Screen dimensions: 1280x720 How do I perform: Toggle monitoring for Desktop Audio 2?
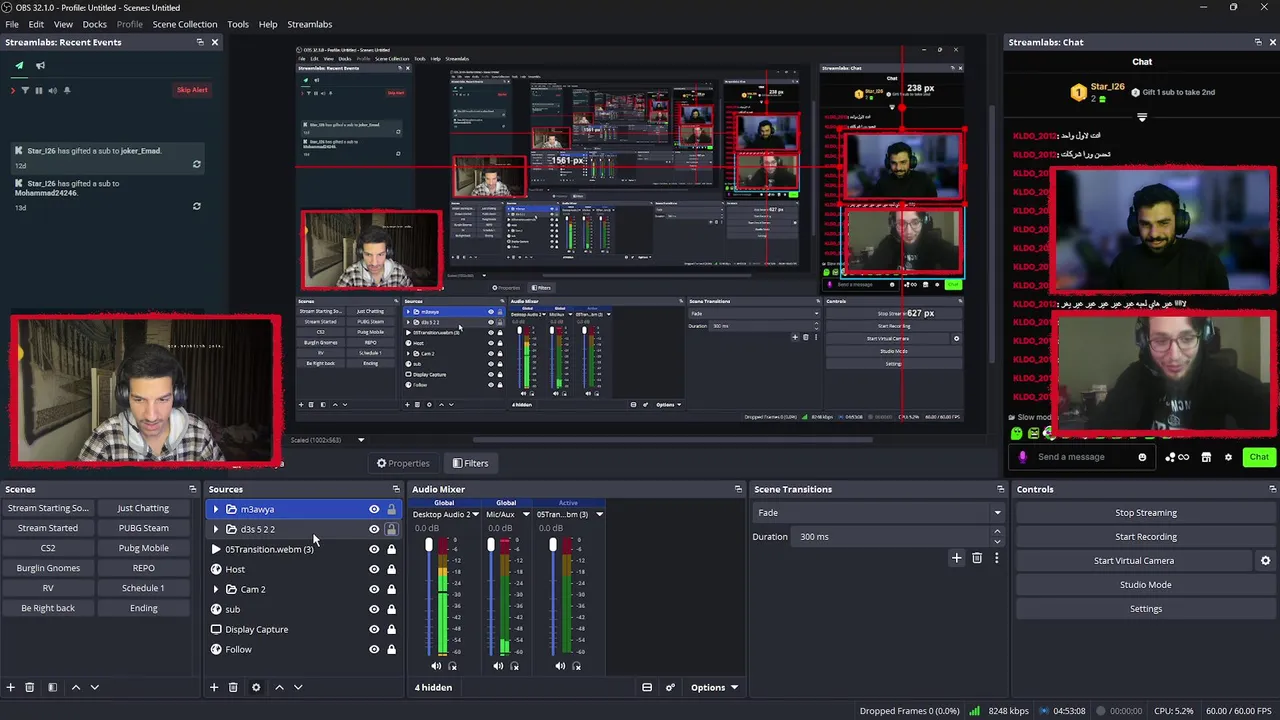[x=453, y=666]
